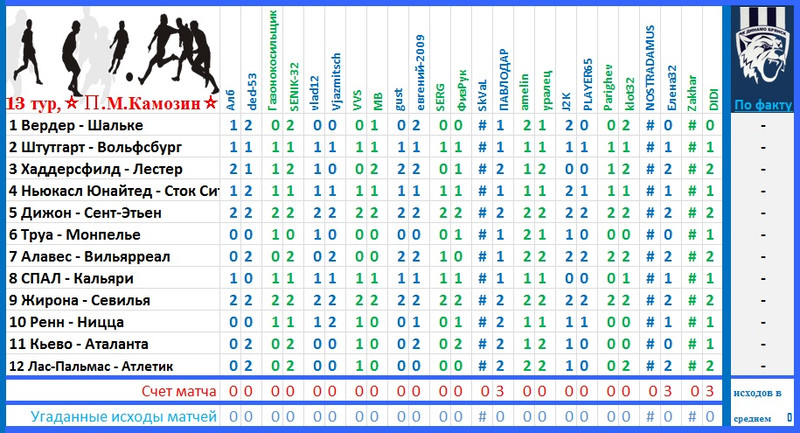Click the 'Газонокосильщик' column header
The height and width of the screenshot is (433, 800).
(x=272, y=60)
